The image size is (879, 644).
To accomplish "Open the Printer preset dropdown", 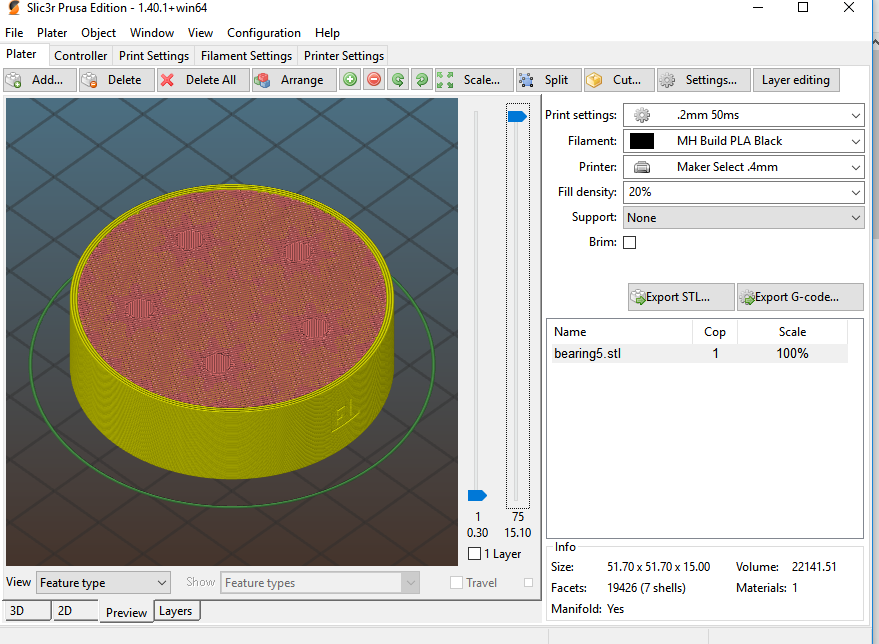I will (743, 167).
